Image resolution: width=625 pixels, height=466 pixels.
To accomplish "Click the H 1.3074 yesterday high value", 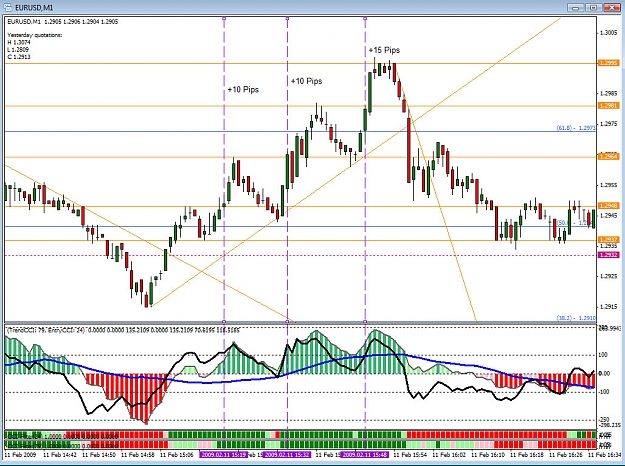I will click(x=18, y=42).
